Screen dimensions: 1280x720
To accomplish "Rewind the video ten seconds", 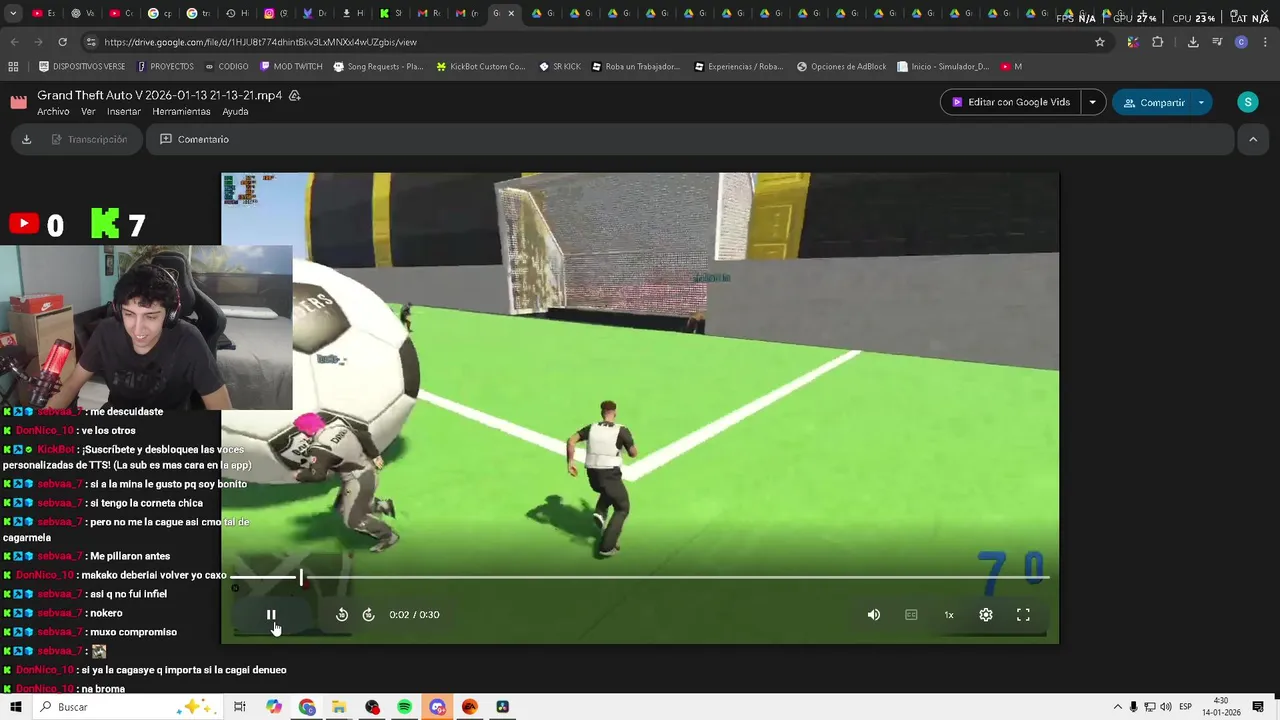I will [x=342, y=615].
